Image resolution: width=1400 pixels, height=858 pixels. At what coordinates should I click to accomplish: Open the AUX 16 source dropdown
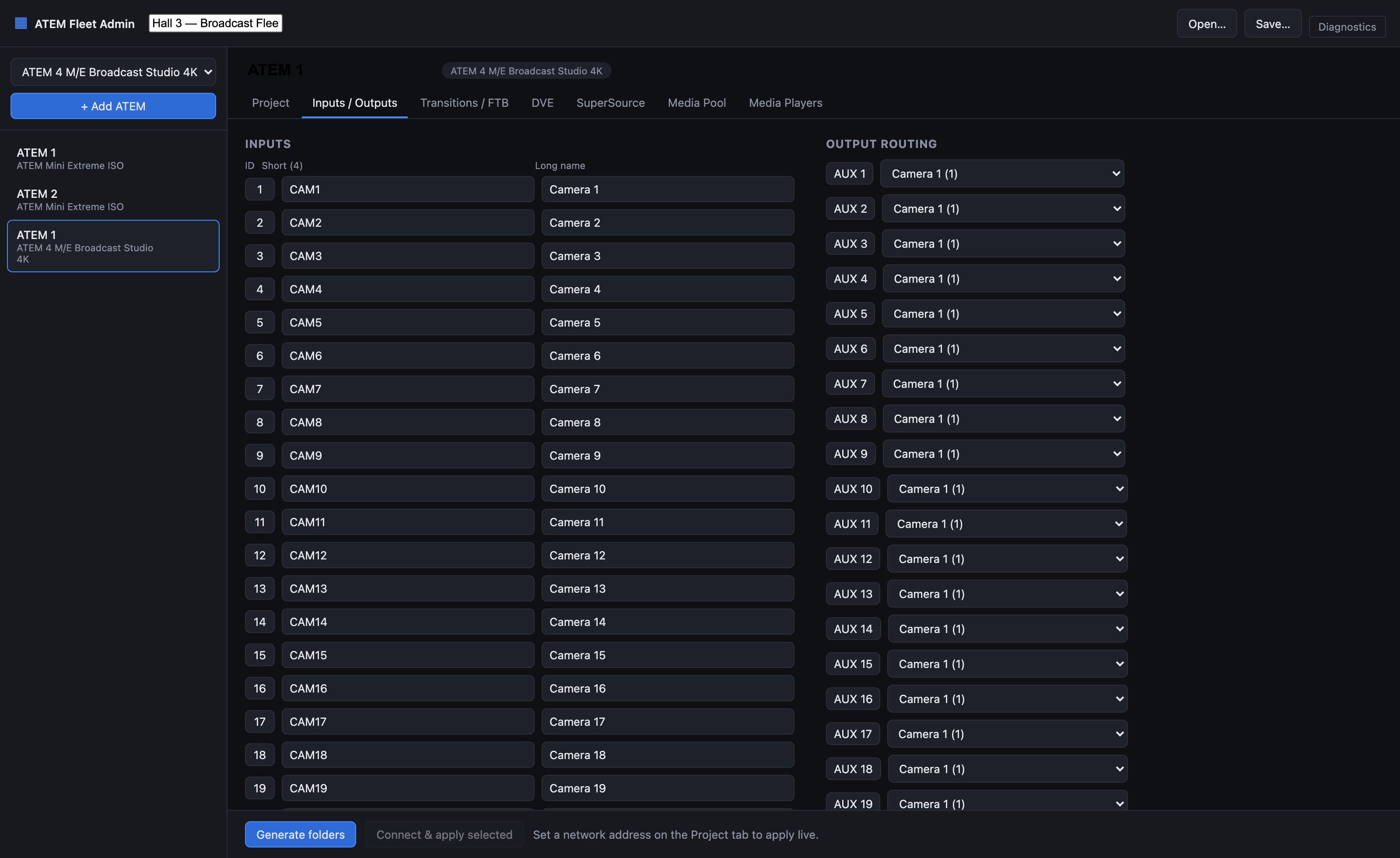(1007, 700)
